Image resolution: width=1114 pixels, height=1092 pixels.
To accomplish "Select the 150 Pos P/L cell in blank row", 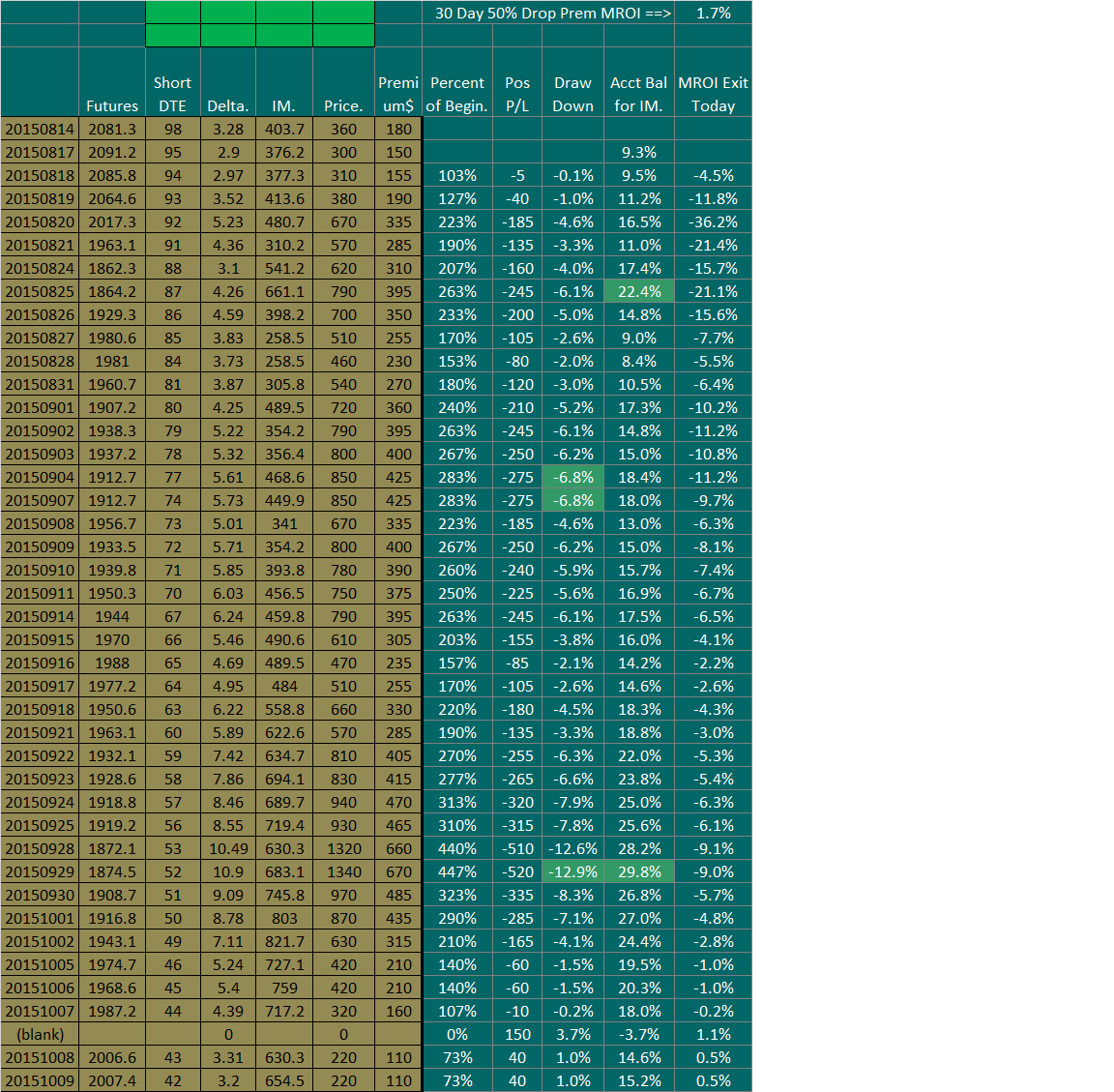I will click(517, 1035).
